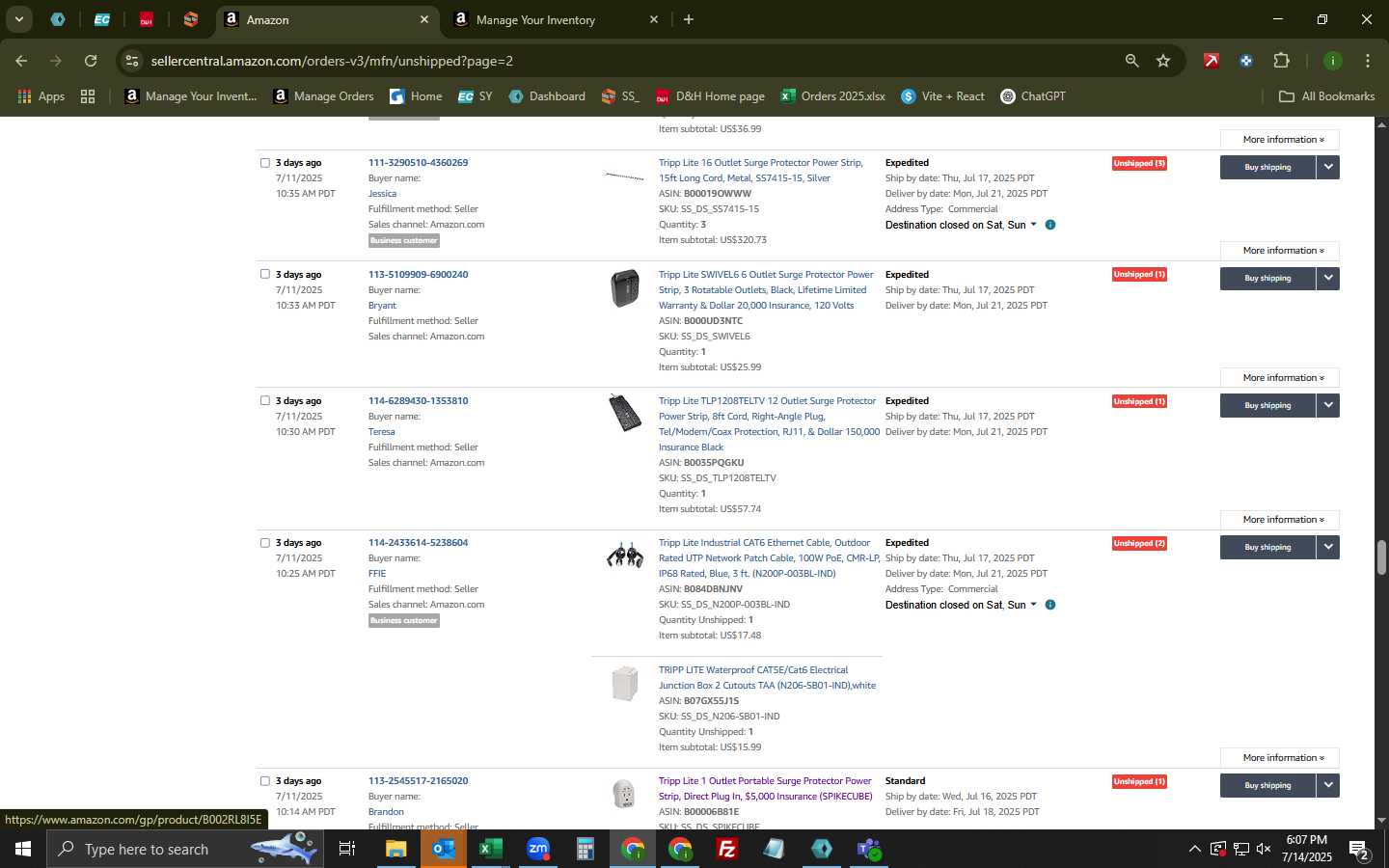The width and height of the screenshot is (1389, 868).
Task: Click the page vertical scrollbar thumb
Action: click(1381, 556)
